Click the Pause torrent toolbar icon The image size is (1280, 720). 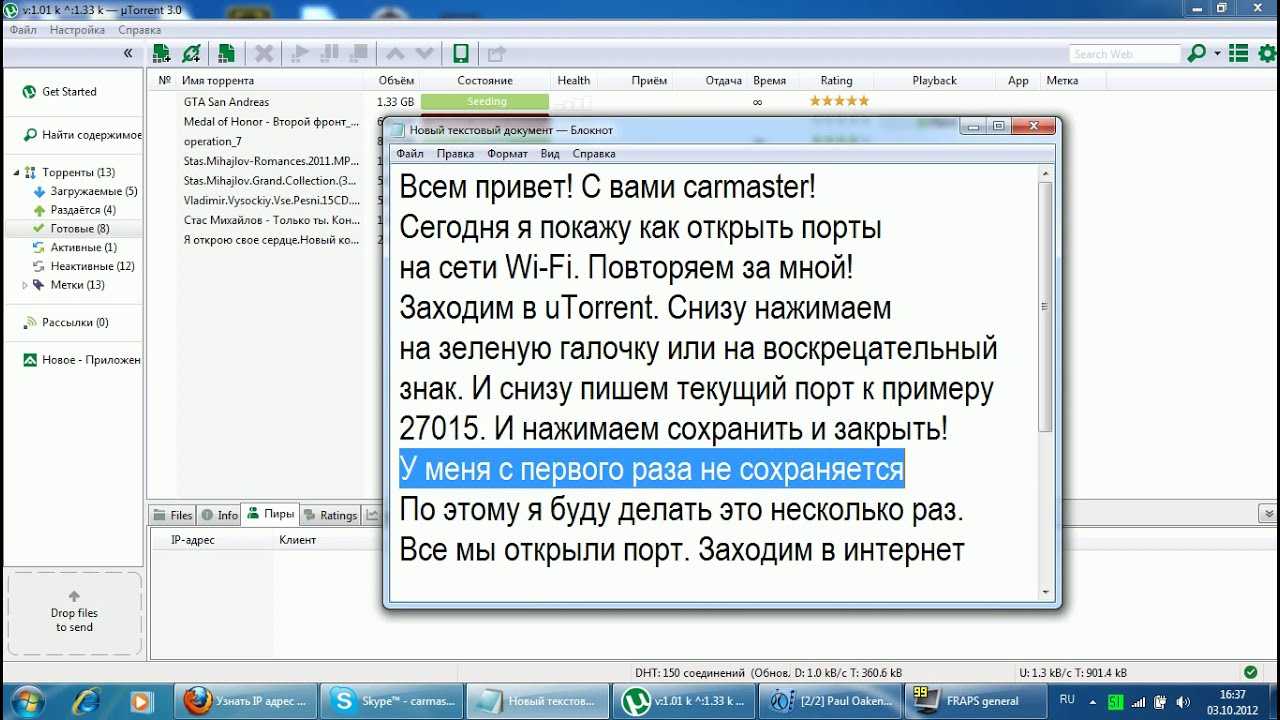[329, 54]
